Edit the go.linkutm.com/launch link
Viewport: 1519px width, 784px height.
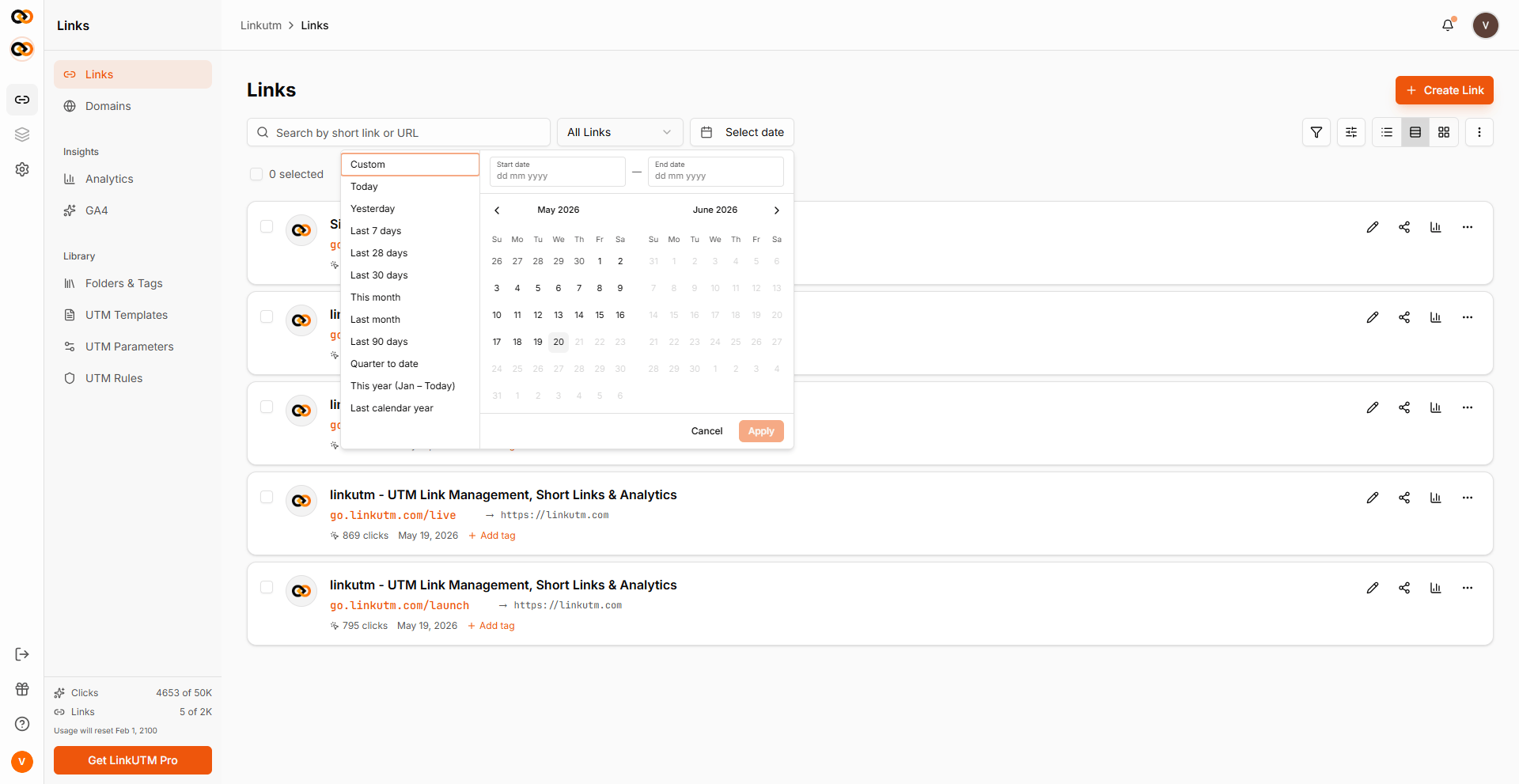coord(1373,588)
